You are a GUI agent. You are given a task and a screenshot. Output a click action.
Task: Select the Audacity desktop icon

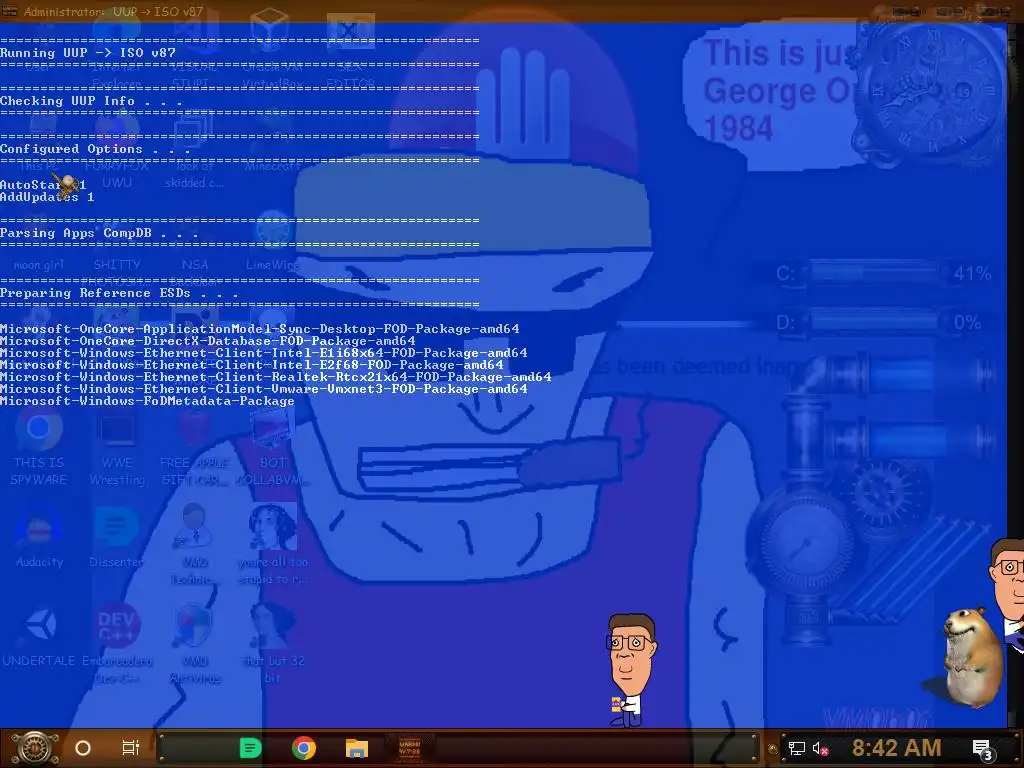tap(39, 537)
